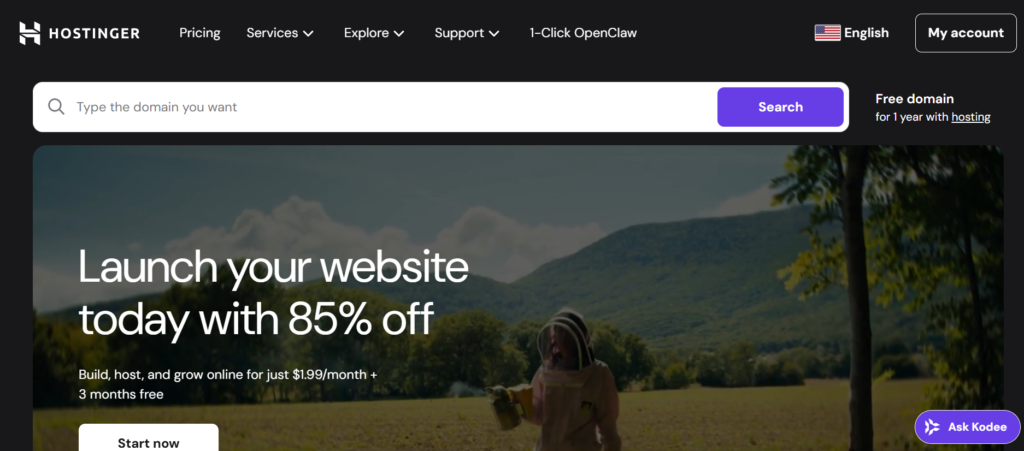The image size is (1024, 451).
Task: Open the My account button
Action: 966,33
